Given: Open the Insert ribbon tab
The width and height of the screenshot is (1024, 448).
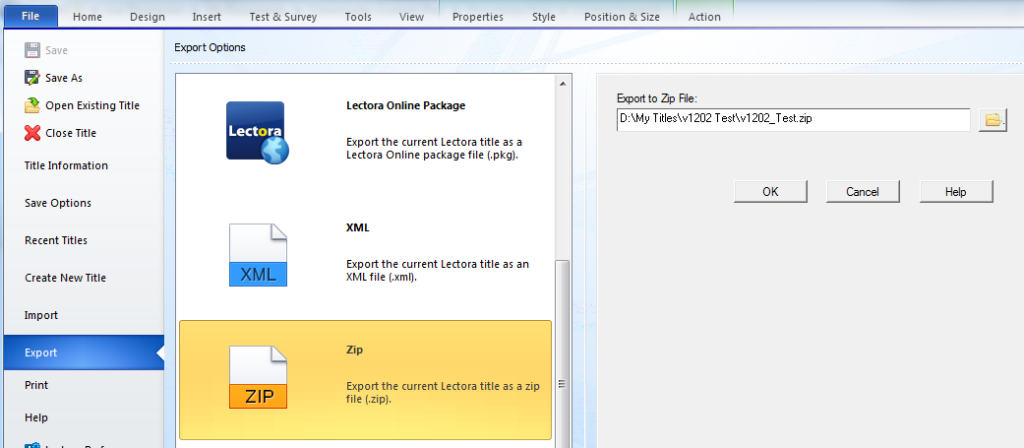Looking at the screenshot, I should [206, 17].
